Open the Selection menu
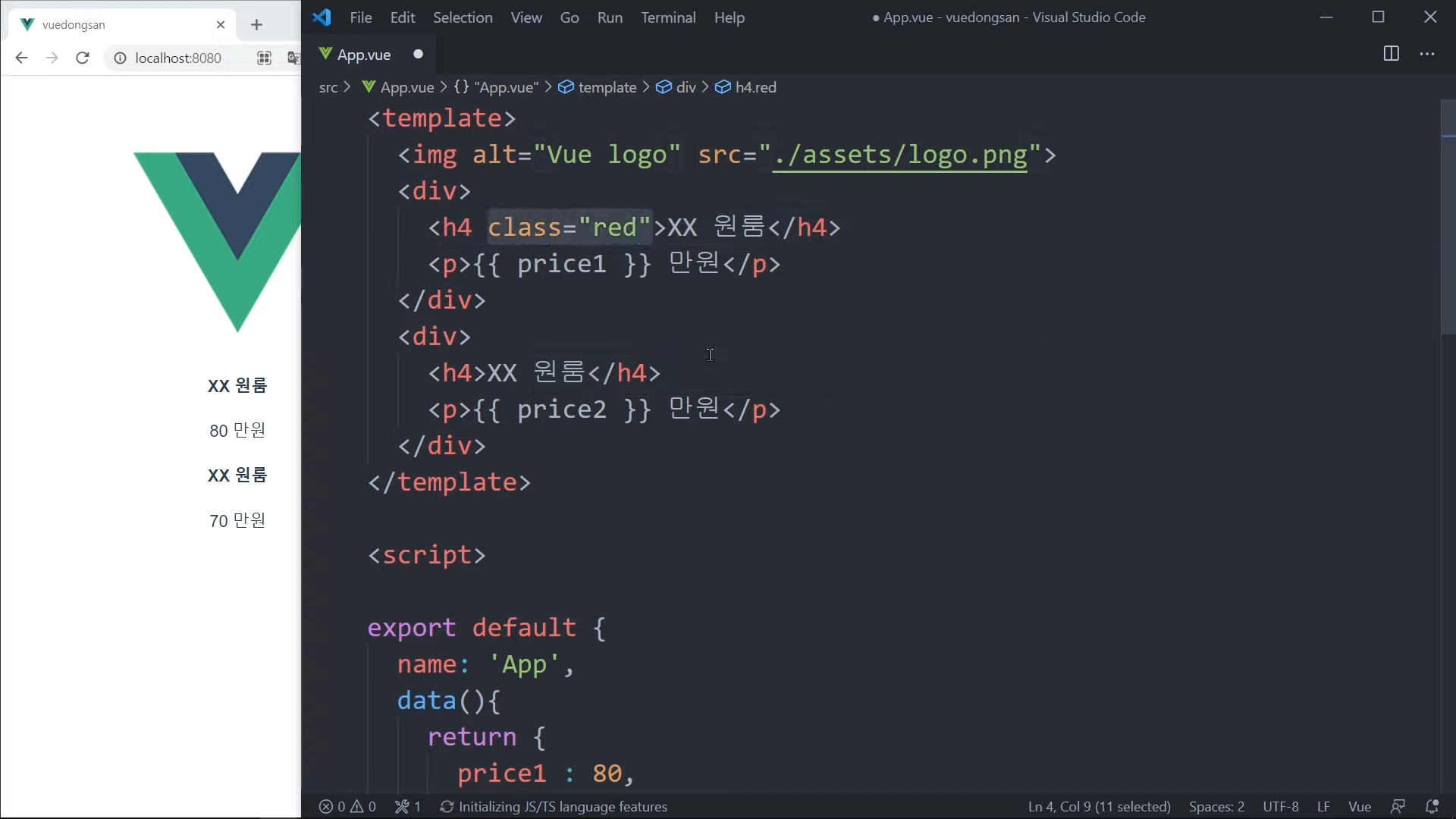This screenshot has height=819, width=1456. pyautogui.click(x=462, y=17)
